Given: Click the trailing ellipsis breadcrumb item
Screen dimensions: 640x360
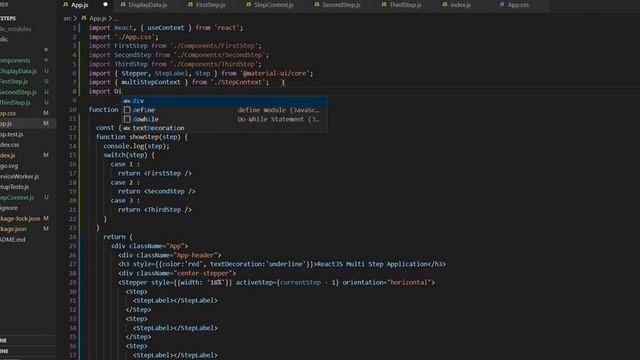Looking at the screenshot, I should pyautogui.click(x=116, y=19).
